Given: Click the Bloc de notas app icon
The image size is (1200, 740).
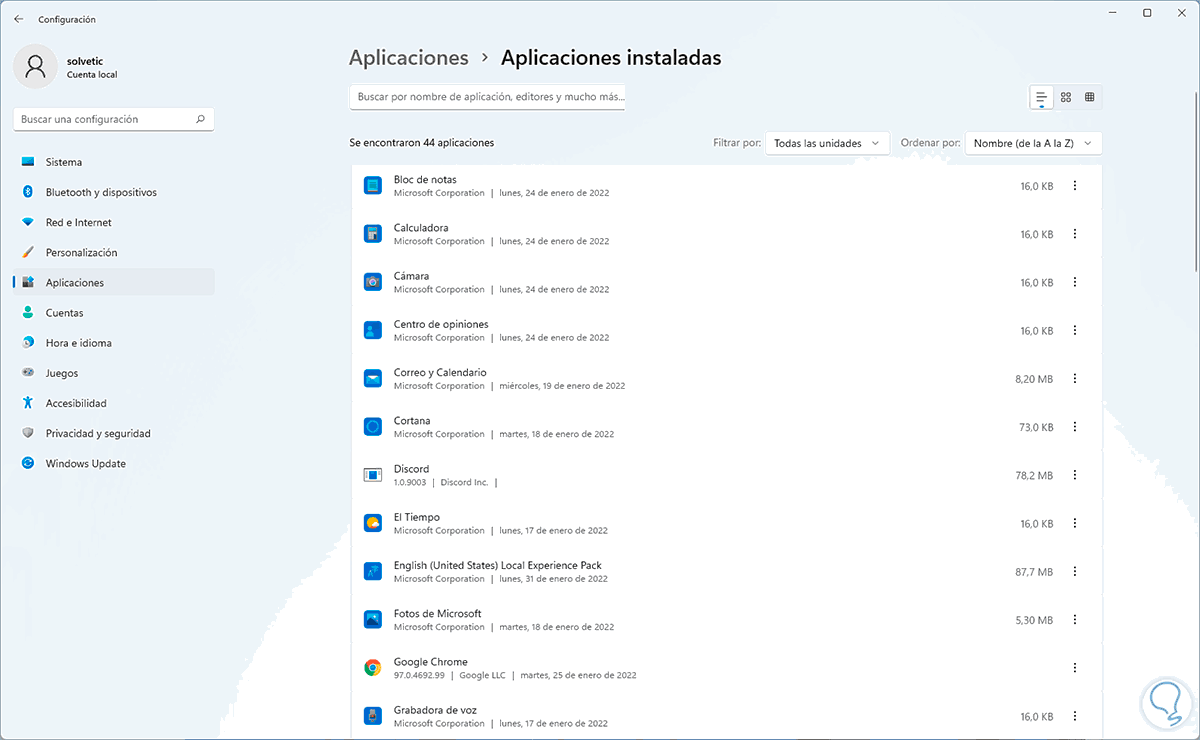Looking at the screenshot, I should point(373,186).
